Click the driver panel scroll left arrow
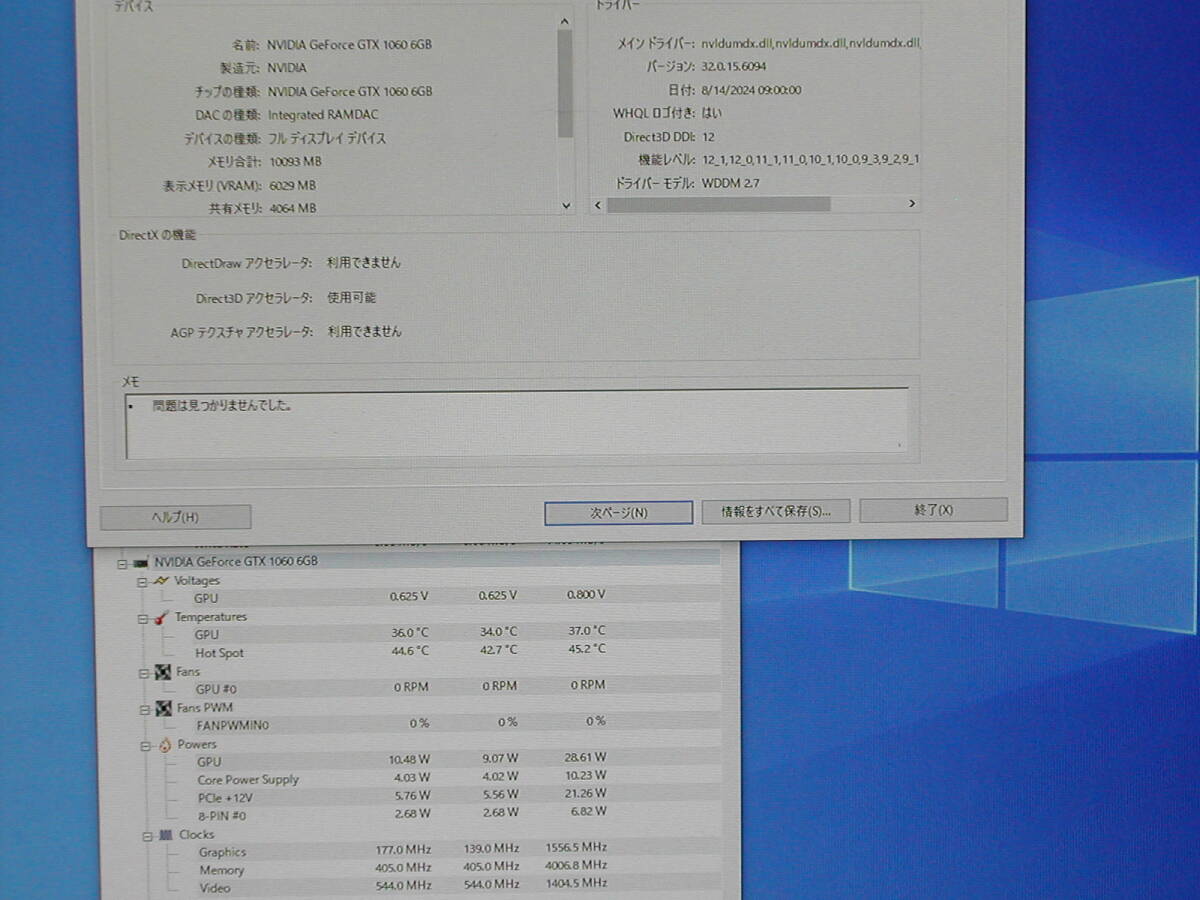 tap(597, 204)
